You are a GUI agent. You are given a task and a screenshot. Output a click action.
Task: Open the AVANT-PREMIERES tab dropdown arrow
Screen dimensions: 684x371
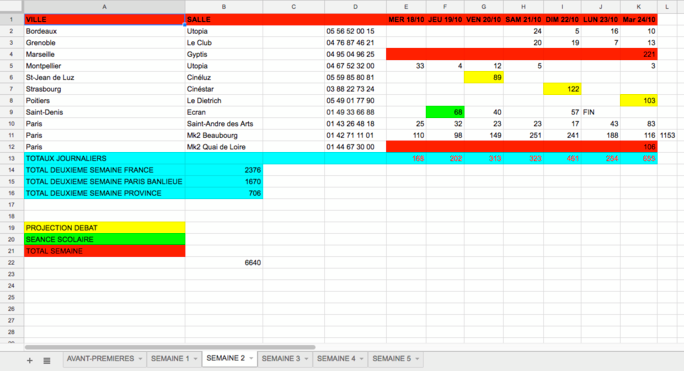tap(140, 359)
